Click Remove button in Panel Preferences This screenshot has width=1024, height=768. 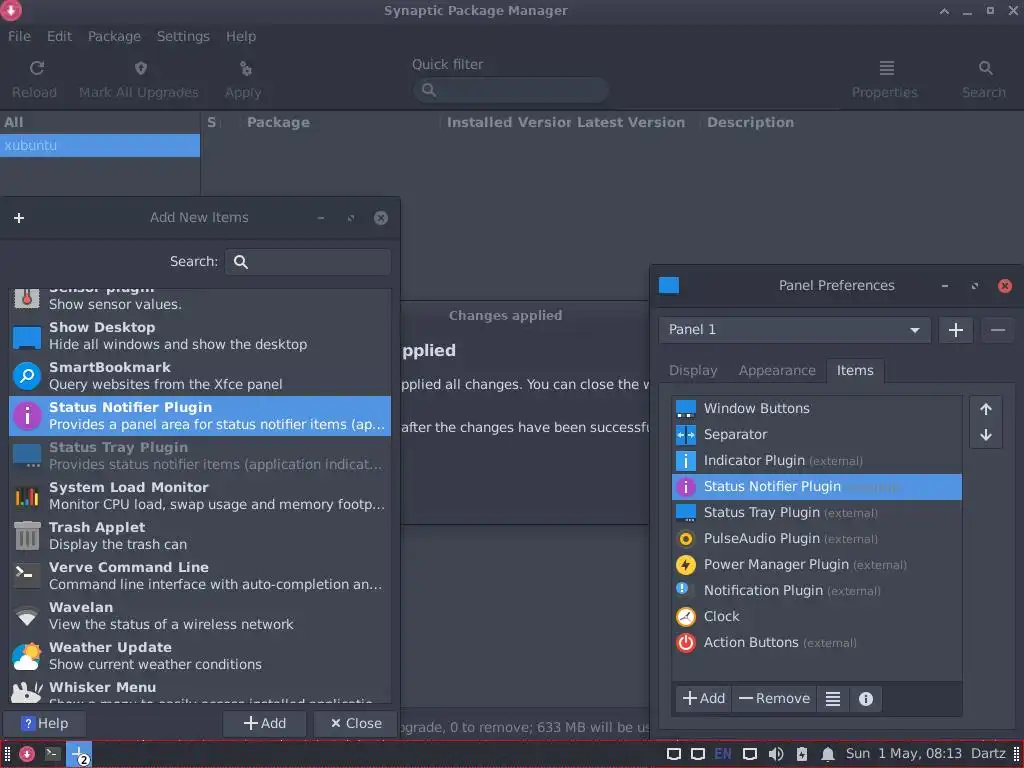pyautogui.click(x=774, y=699)
